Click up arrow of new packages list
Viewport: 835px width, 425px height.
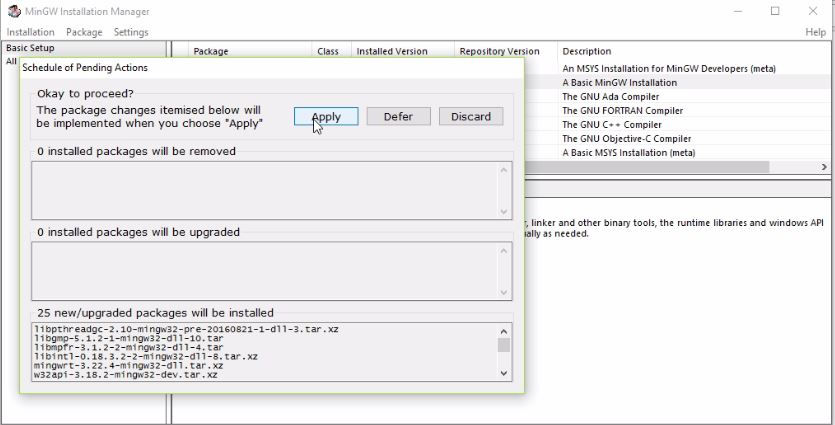(504, 331)
